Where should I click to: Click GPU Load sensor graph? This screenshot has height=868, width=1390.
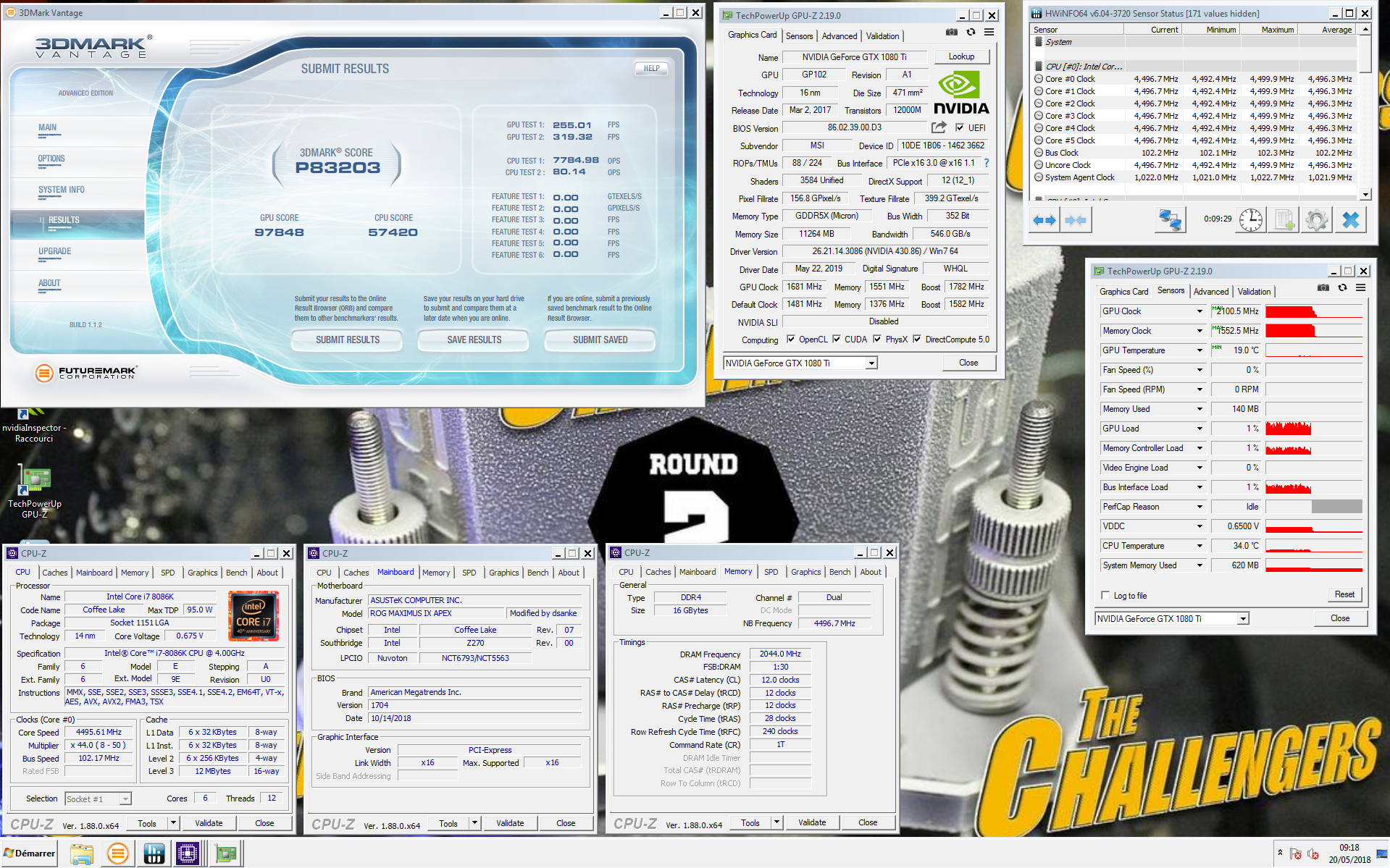click(x=1314, y=429)
